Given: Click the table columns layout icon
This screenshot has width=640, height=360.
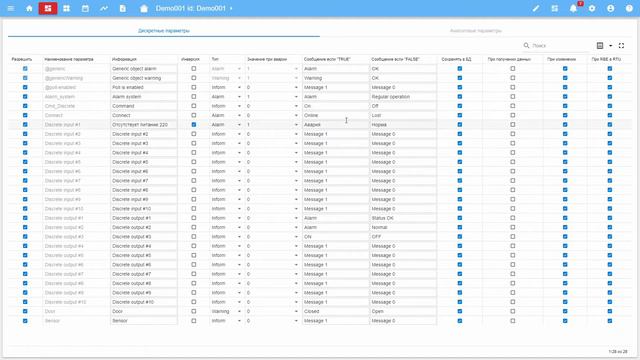Looking at the screenshot, I should [x=600, y=45].
